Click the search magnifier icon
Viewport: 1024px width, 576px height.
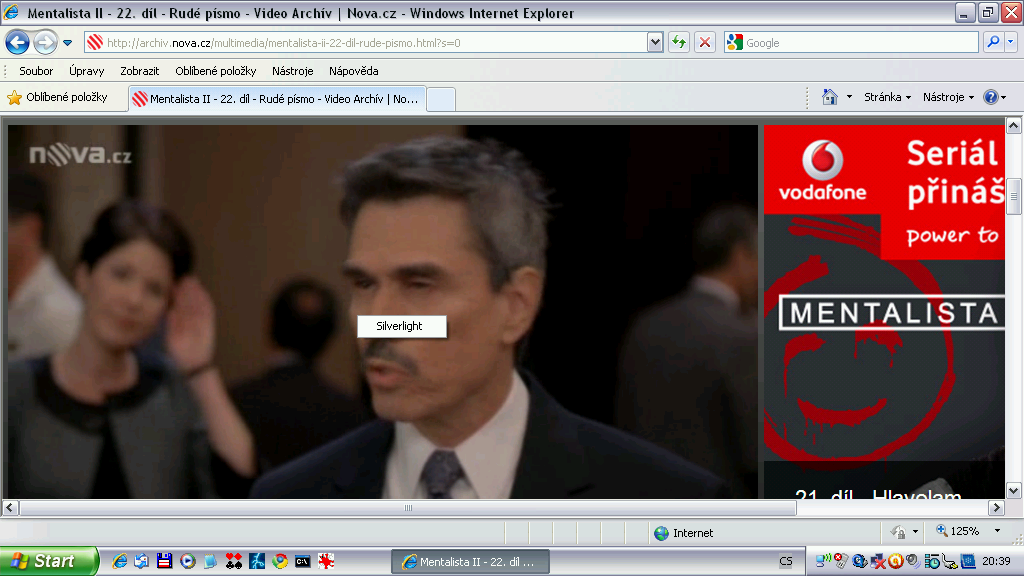tap(993, 43)
